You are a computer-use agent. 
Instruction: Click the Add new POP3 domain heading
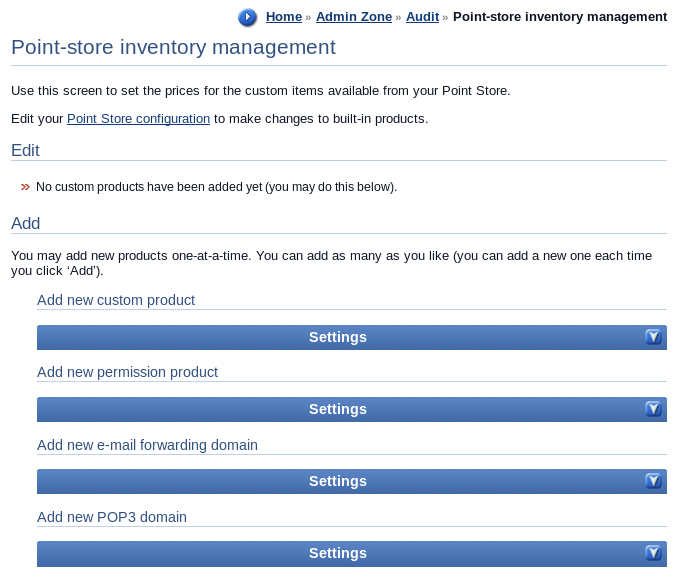pos(112,517)
